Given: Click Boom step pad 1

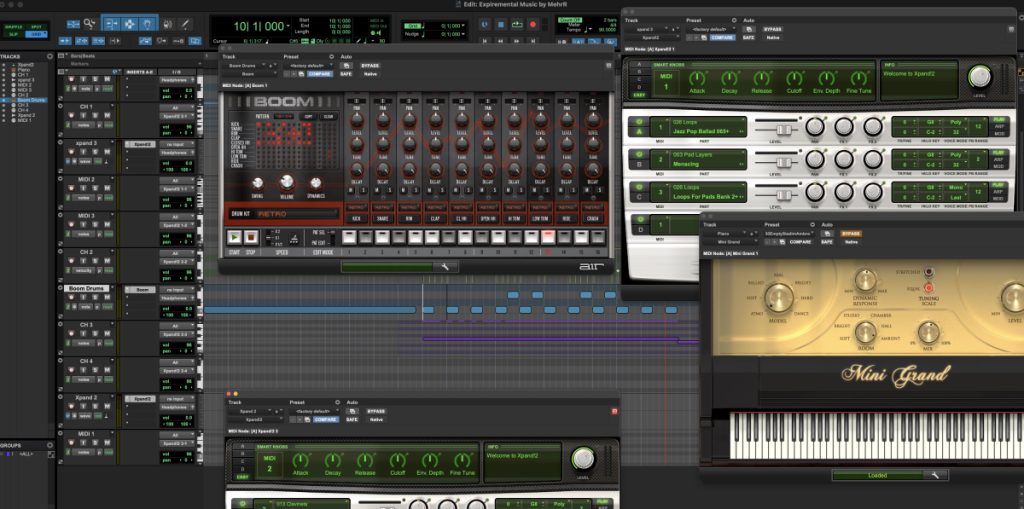Looking at the screenshot, I should point(349,237).
